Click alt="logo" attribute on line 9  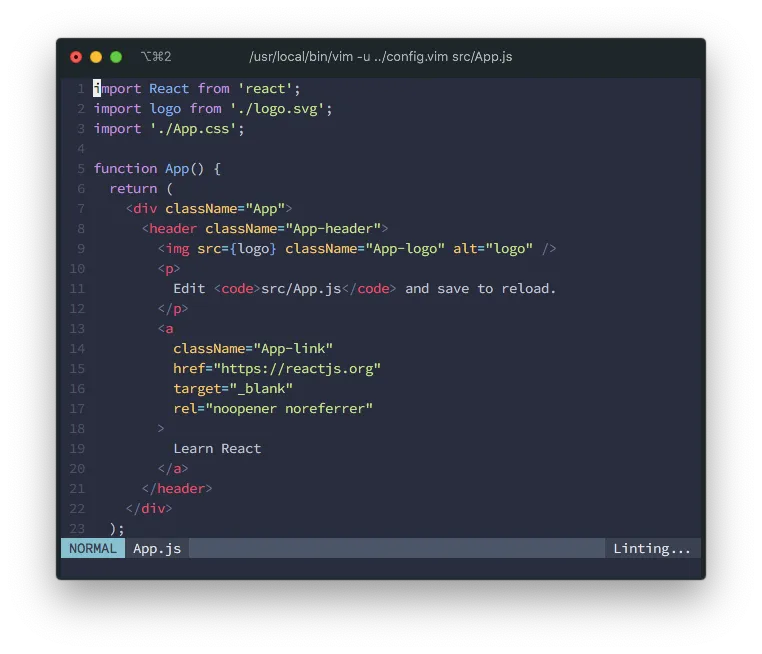pos(493,249)
